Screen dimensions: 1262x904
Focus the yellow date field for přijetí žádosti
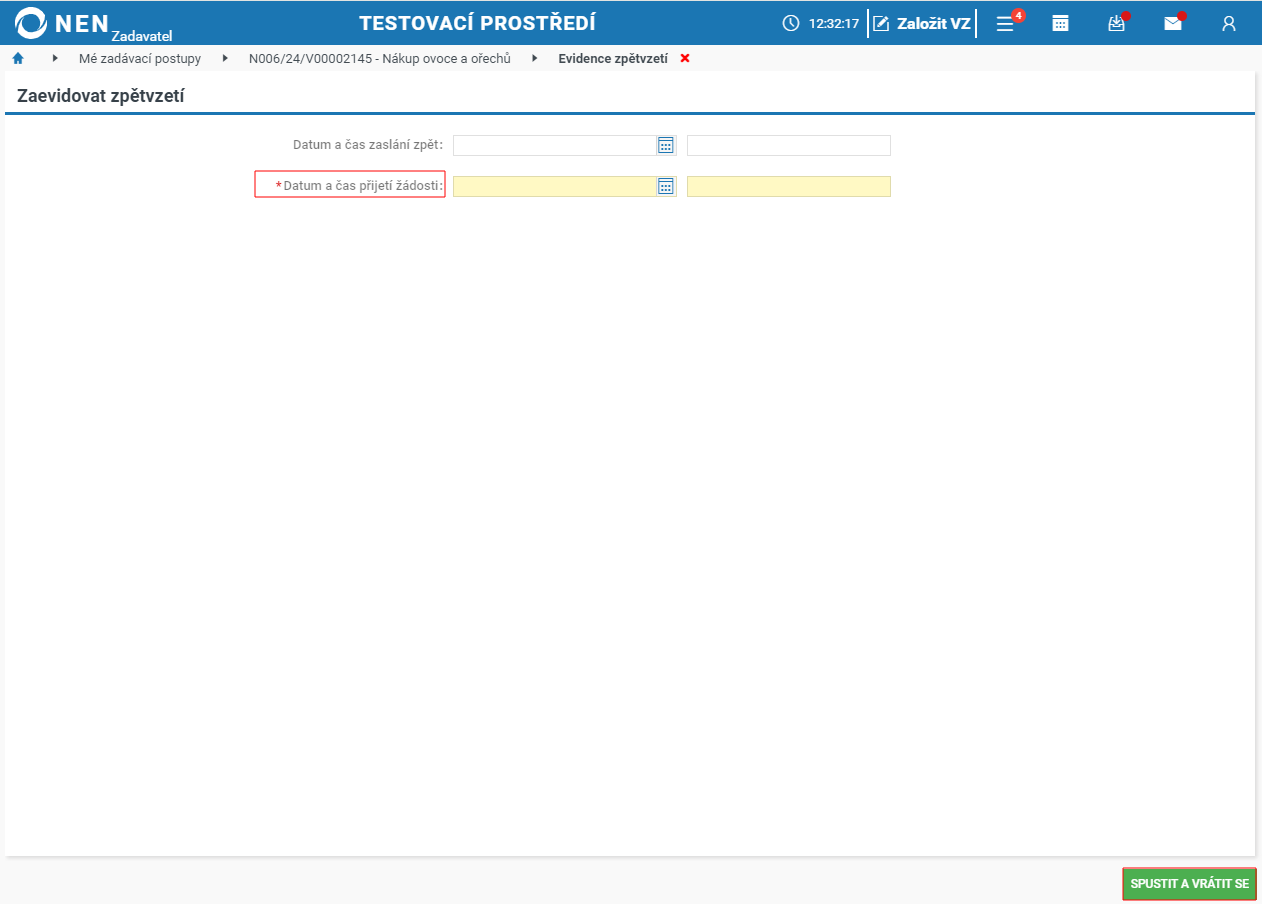pyautogui.click(x=555, y=186)
